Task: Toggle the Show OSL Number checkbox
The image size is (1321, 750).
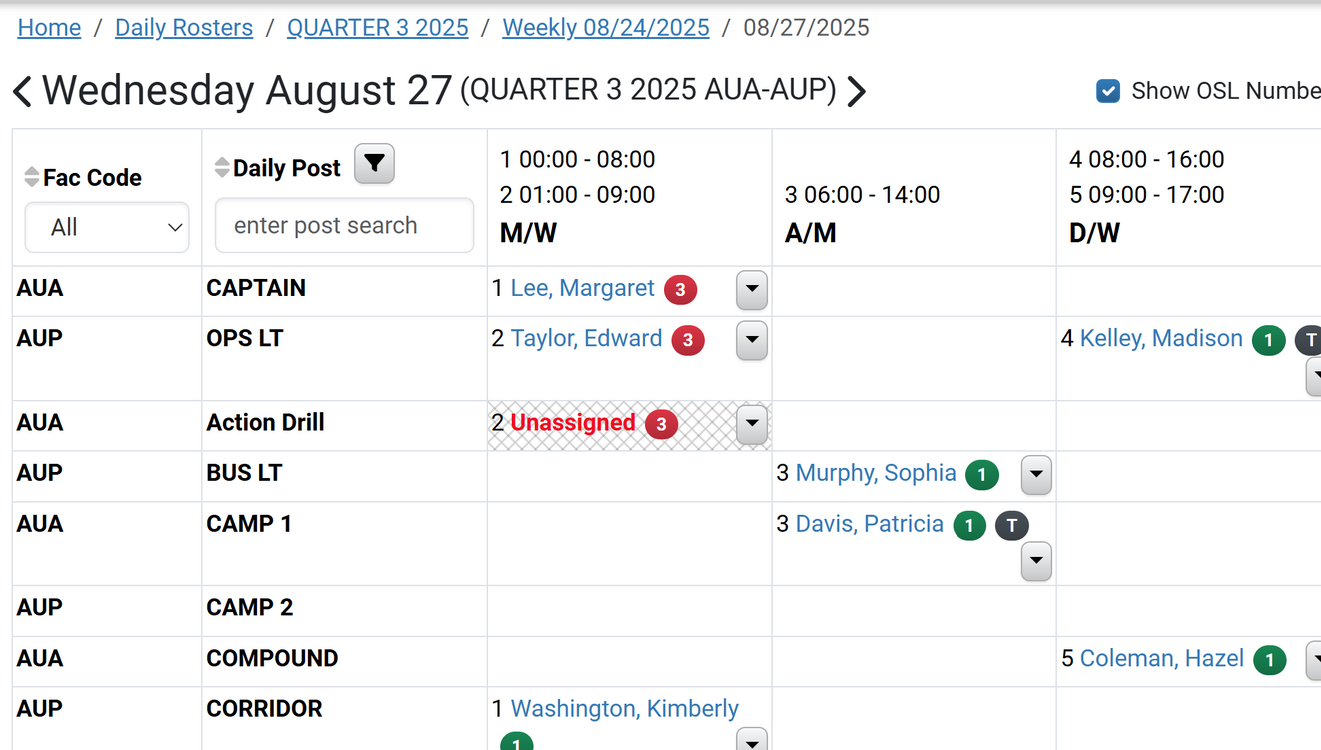Action: coord(1108,91)
